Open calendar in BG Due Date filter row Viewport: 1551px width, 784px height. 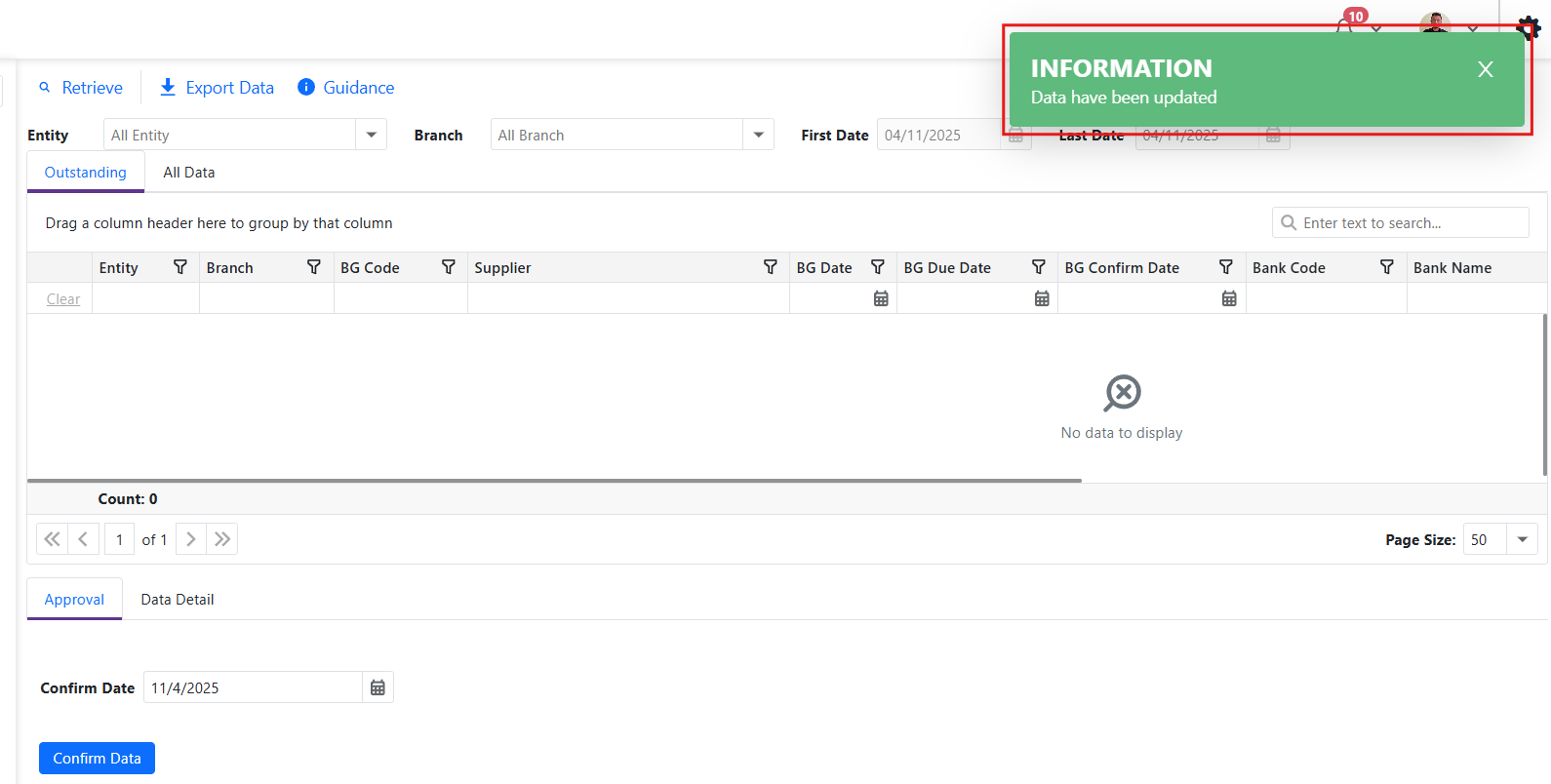[x=1042, y=298]
